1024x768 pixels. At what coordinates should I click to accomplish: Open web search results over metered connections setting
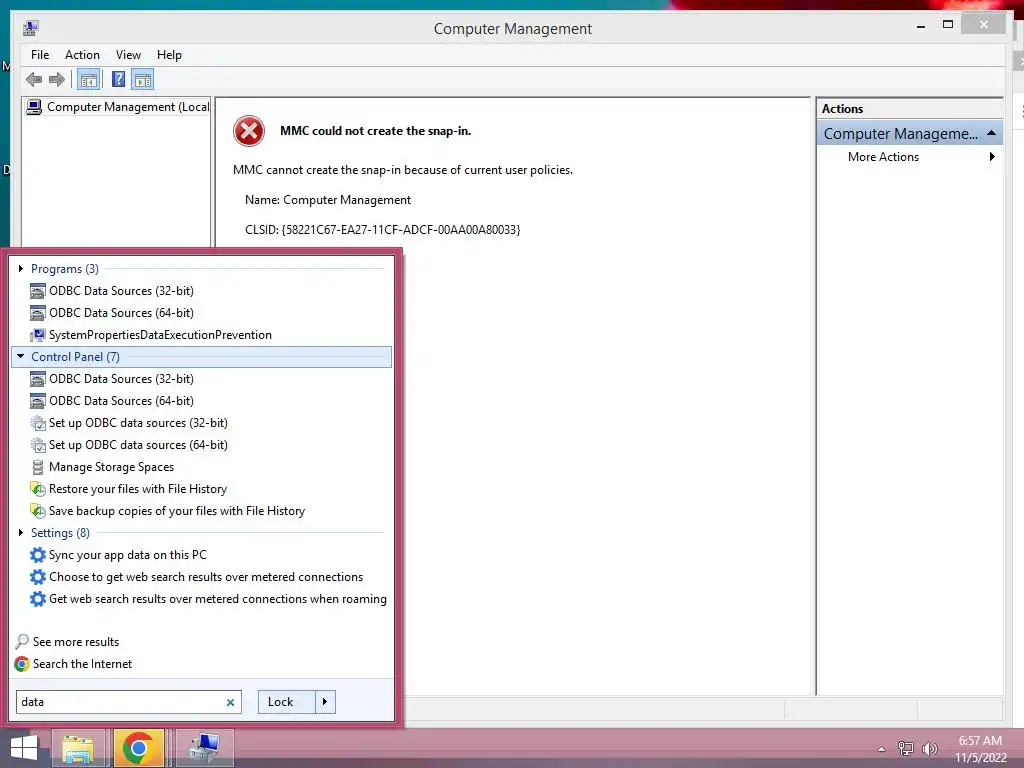(x=206, y=577)
